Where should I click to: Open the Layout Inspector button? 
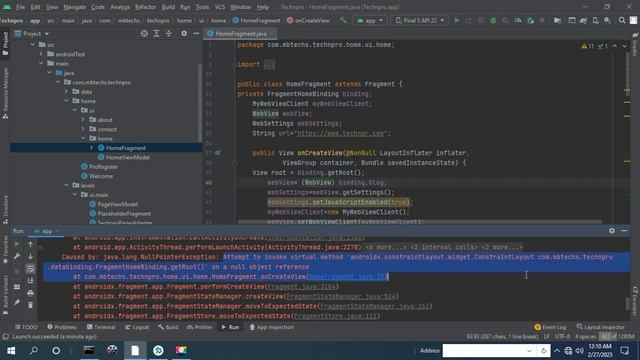coord(600,327)
